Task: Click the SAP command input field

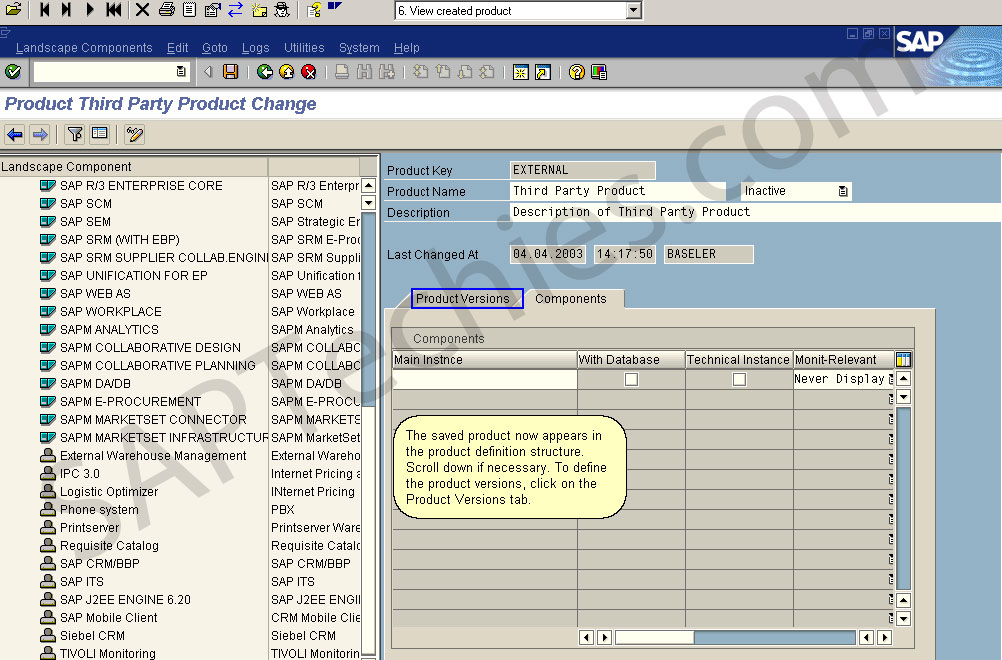Action: pos(110,72)
